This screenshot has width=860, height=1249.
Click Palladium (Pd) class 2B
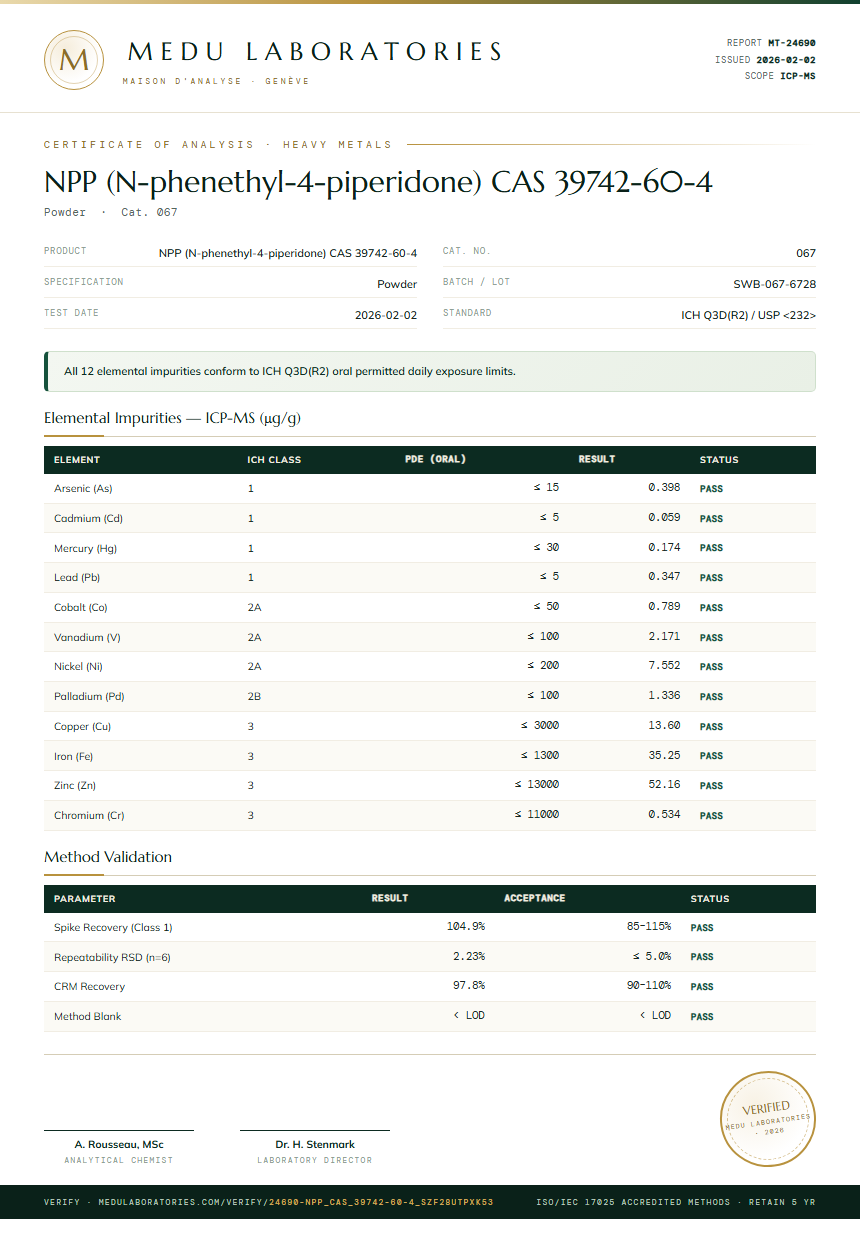tap(254, 696)
